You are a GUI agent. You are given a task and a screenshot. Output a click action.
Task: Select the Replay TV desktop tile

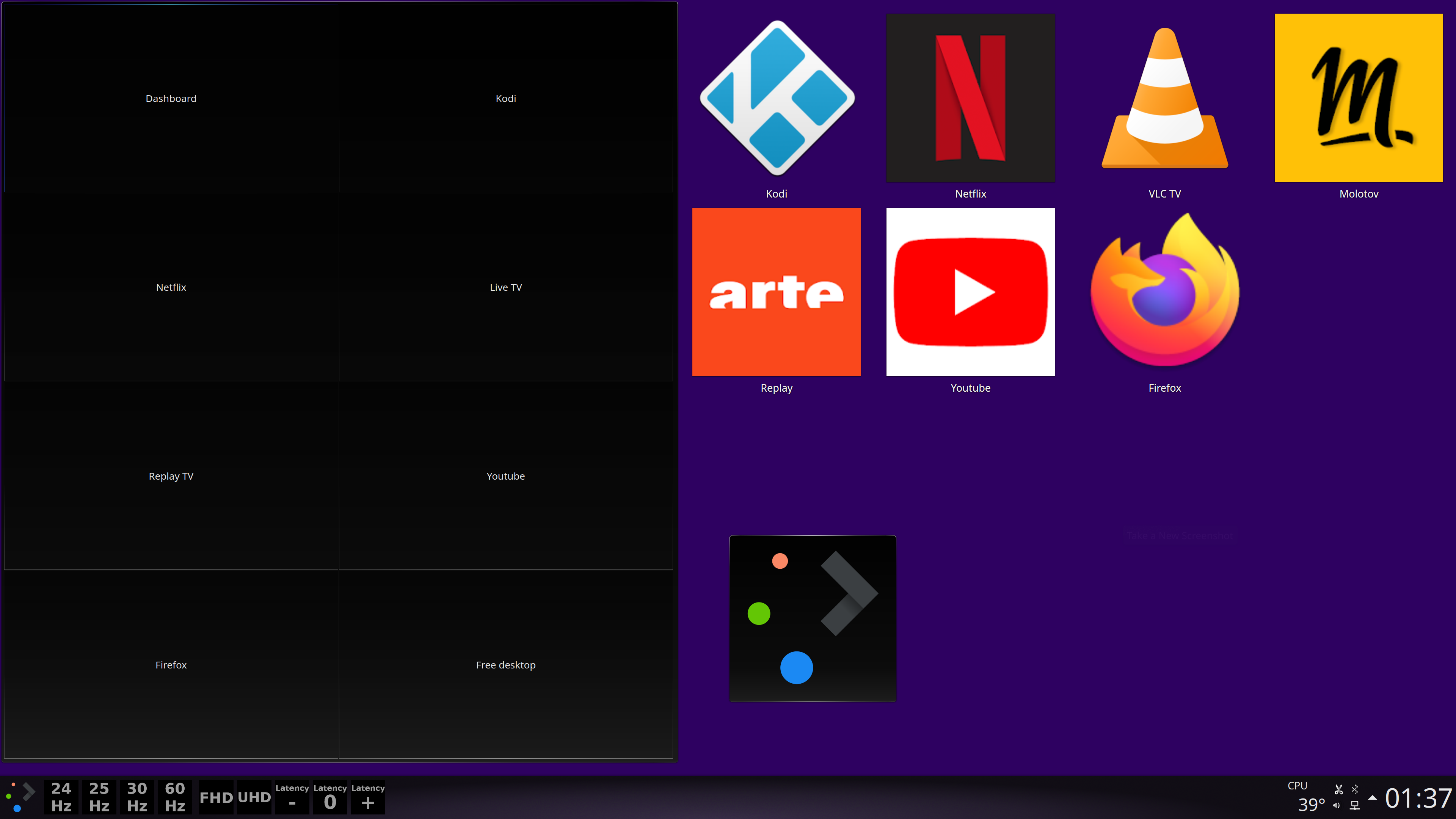171,476
